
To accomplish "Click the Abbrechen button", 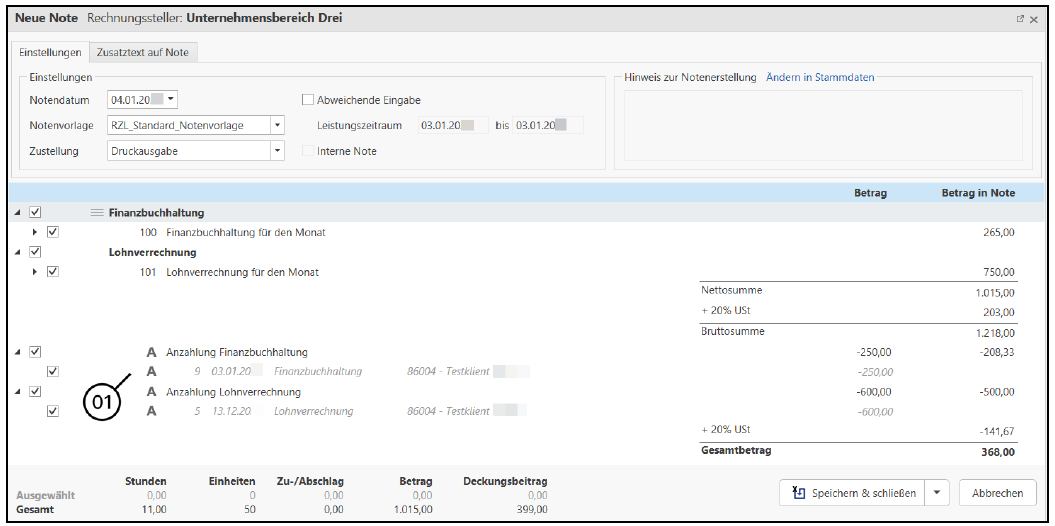I will [x=997, y=493].
